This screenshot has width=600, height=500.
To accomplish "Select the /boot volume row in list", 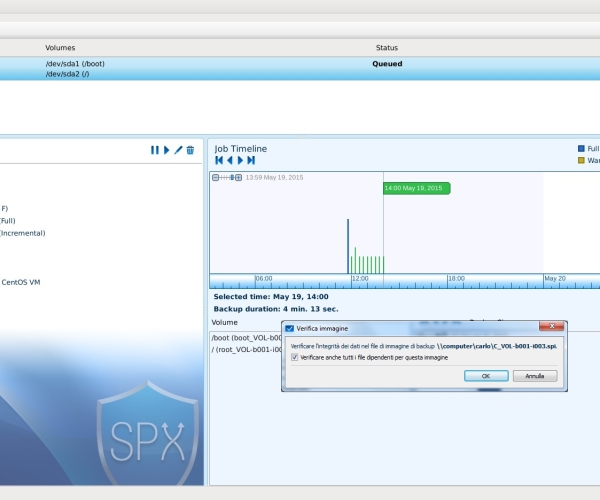I will (x=246, y=338).
